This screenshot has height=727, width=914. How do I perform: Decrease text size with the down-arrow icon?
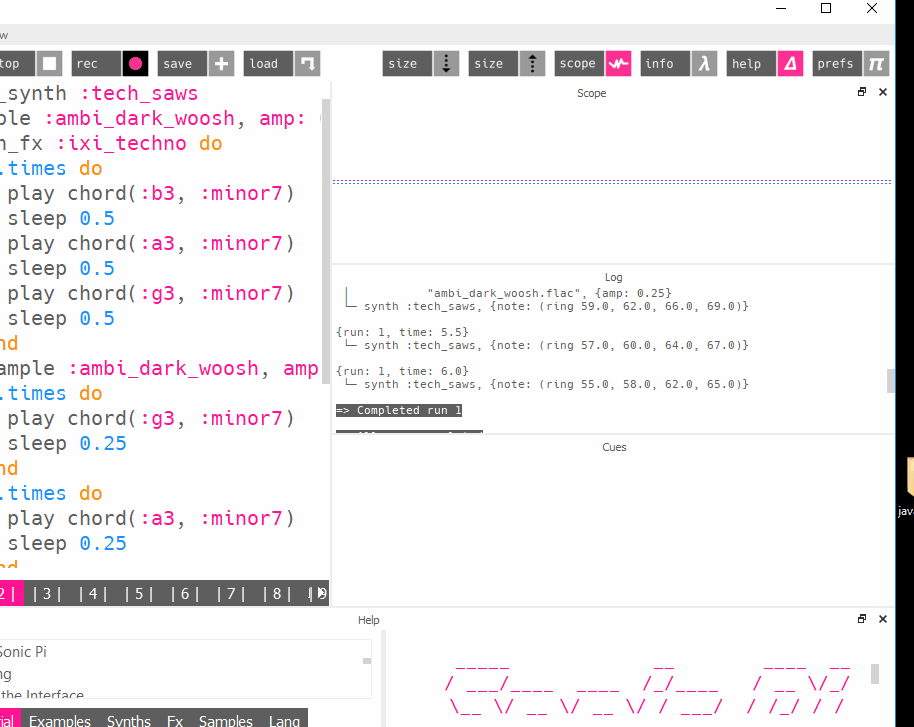[x=446, y=63]
